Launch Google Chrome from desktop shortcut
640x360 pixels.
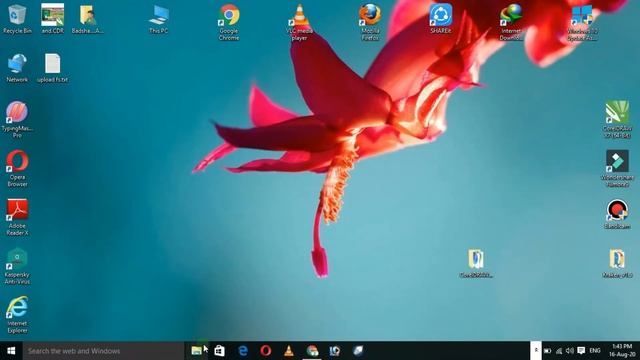coord(229,22)
